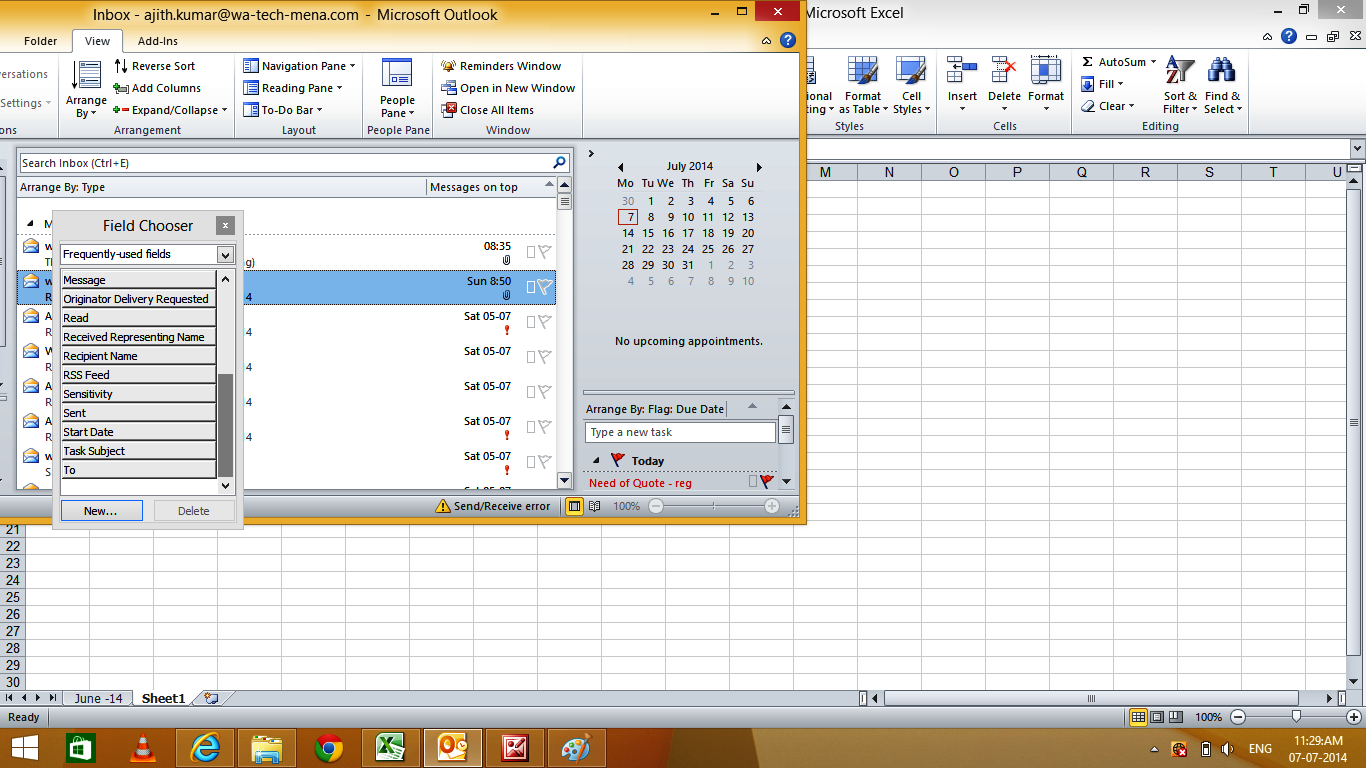
Task: Open the Reading Pane dropdown
Action: [x=293, y=88]
